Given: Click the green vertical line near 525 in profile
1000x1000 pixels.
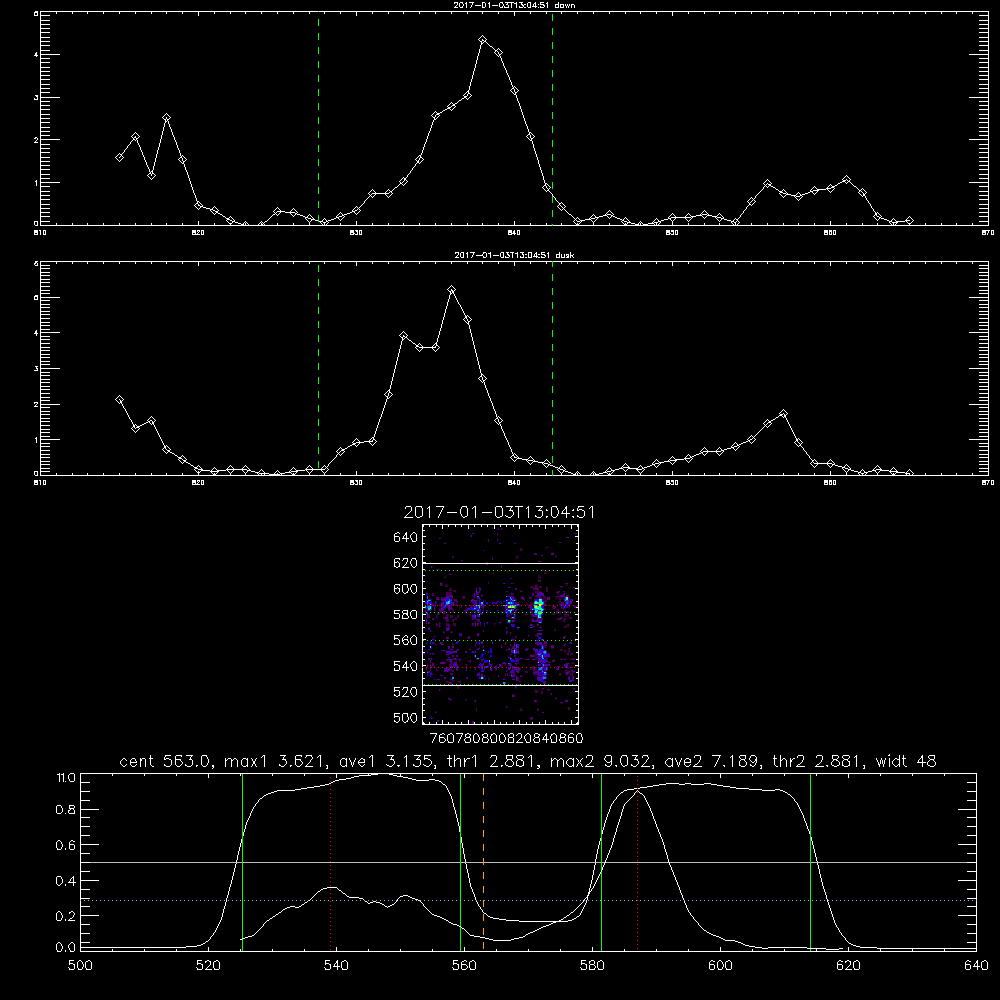Looking at the screenshot, I should 242,861.
